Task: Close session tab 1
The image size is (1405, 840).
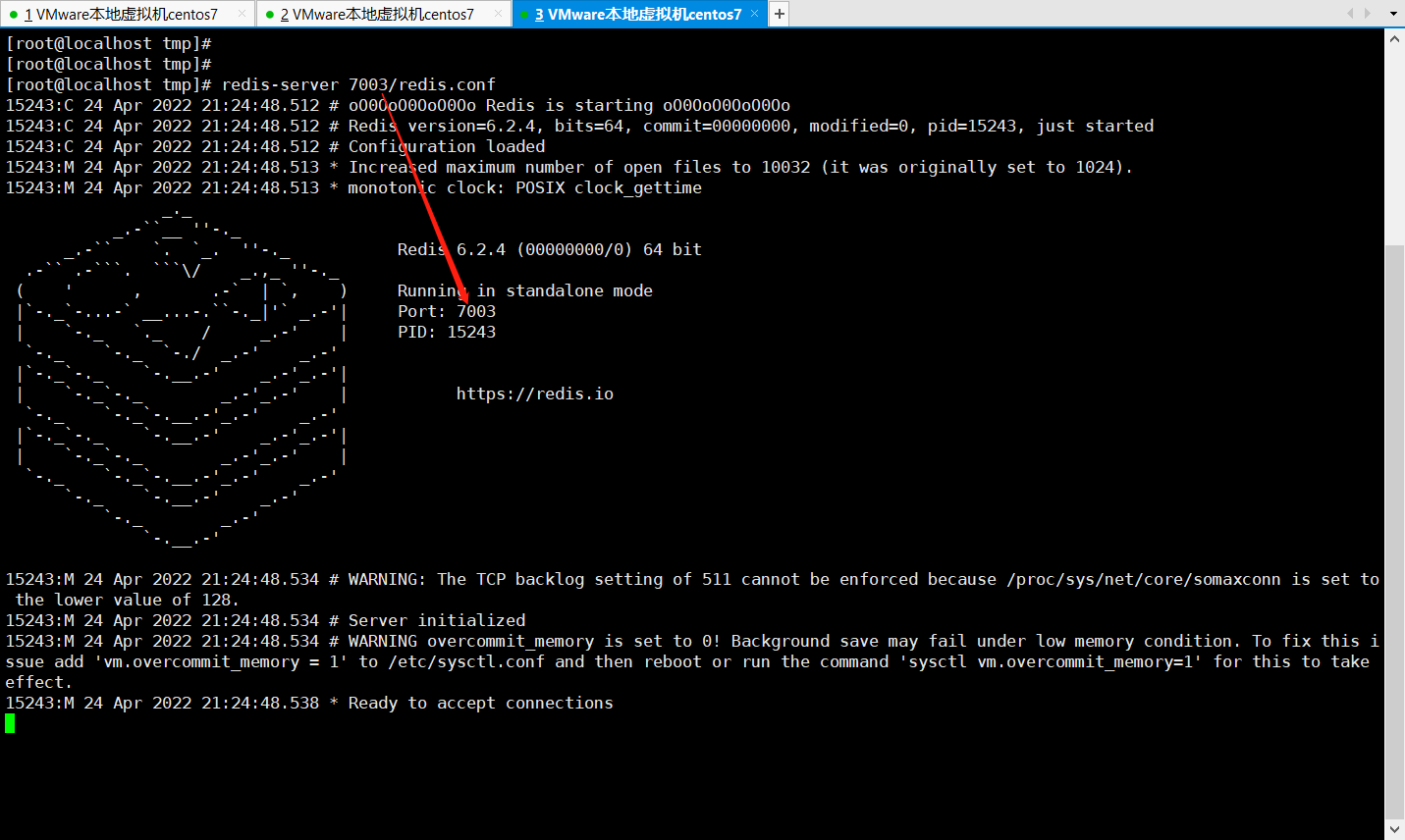Action: [x=243, y=14]
